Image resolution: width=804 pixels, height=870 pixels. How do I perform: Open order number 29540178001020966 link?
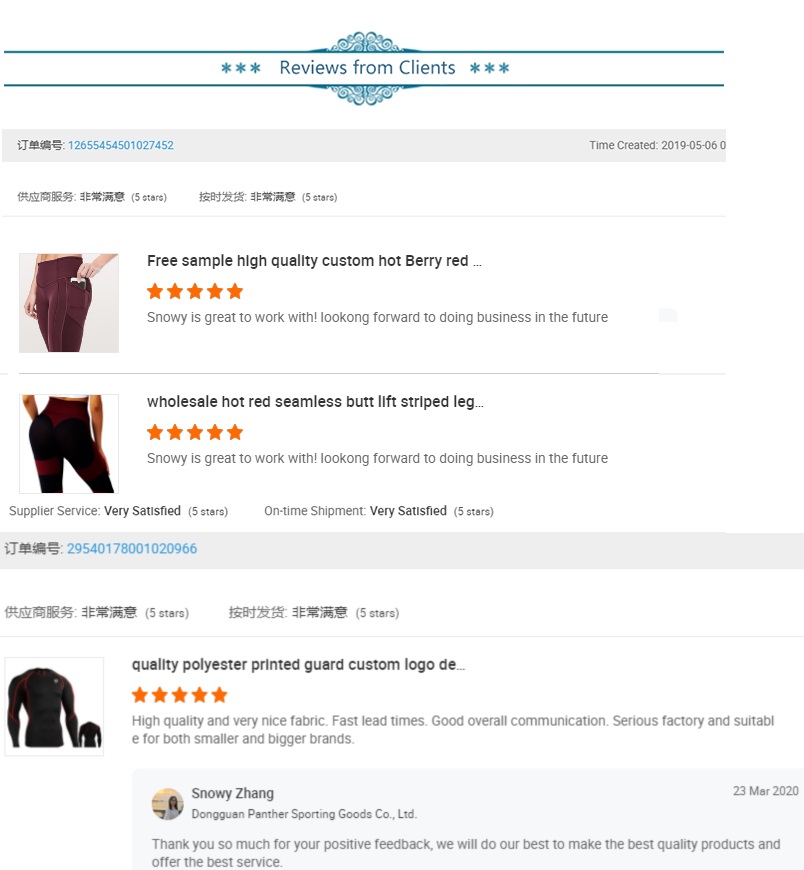pyautogui.click(x=132, y=549)
